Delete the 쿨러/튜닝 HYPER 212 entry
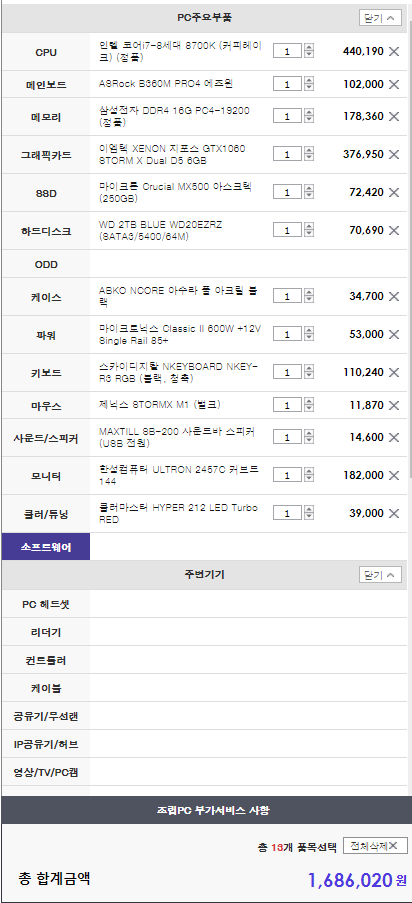412x903 pixels. [x=394, y=513]
